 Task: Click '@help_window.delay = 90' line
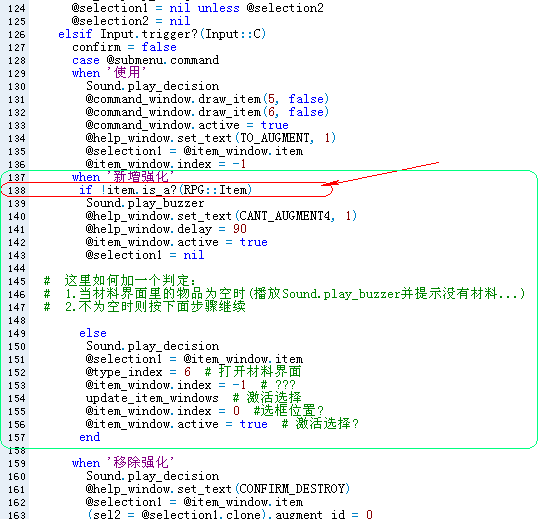[166, 229]
